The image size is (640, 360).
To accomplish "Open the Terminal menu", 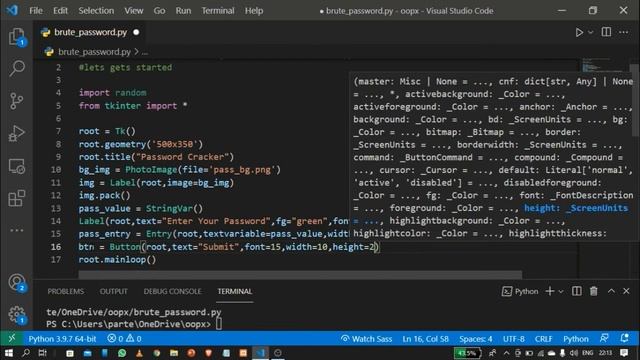I will click(x=218, y=11).
